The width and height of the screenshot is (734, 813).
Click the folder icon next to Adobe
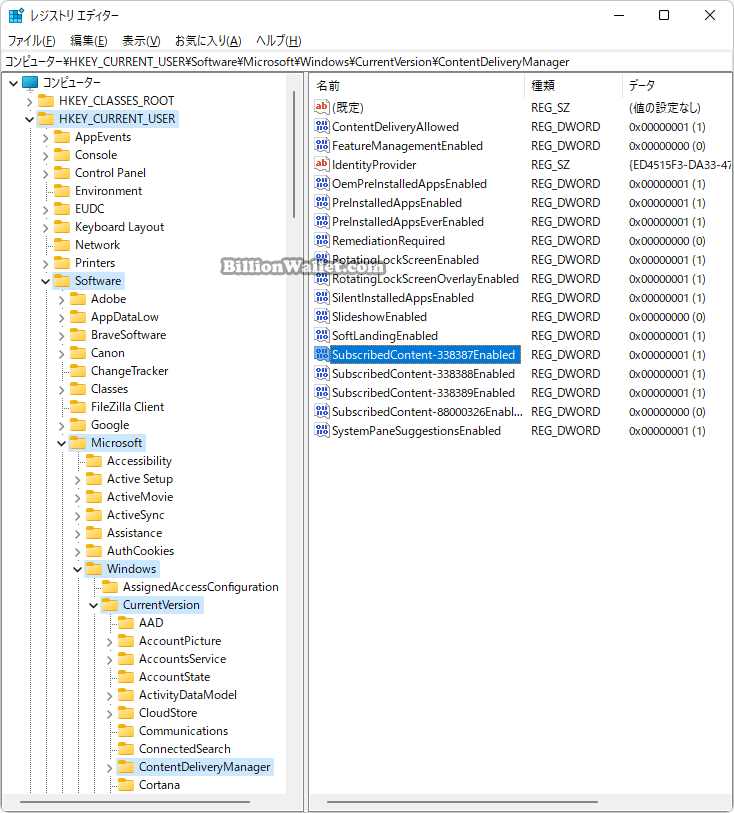click(x=78, y=299)
